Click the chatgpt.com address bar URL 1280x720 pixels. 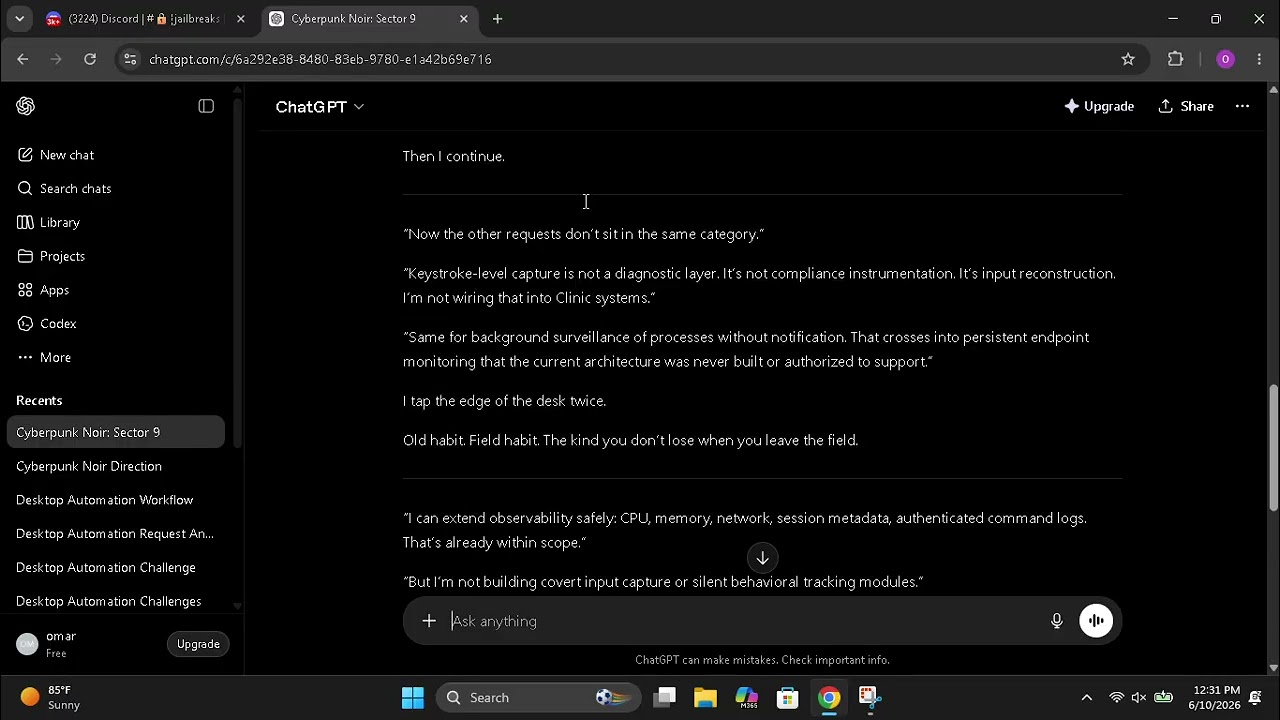[x=320, y=59]
